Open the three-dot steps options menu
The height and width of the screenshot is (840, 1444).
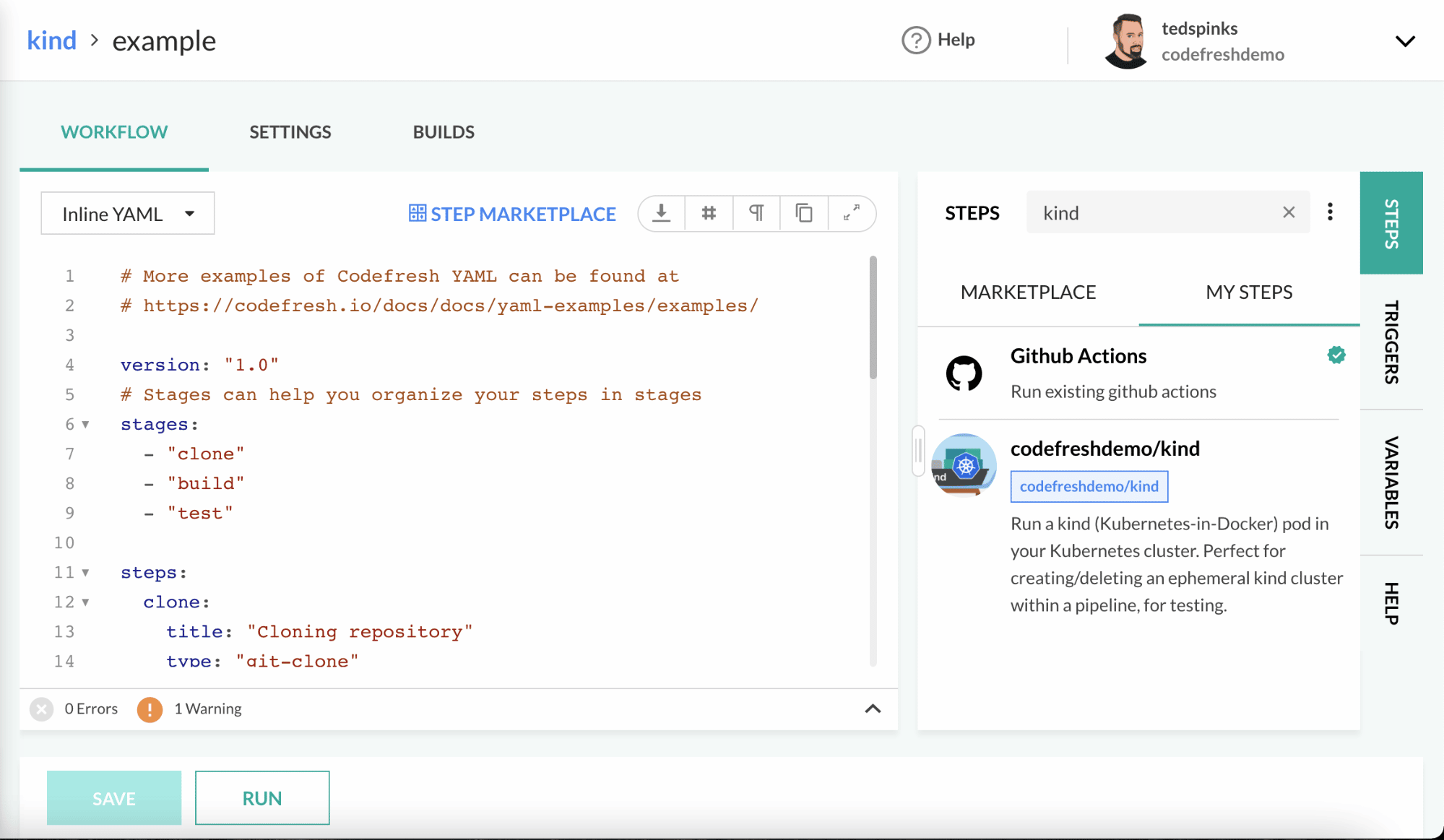pyautogui.click(x=1330, y=212)
